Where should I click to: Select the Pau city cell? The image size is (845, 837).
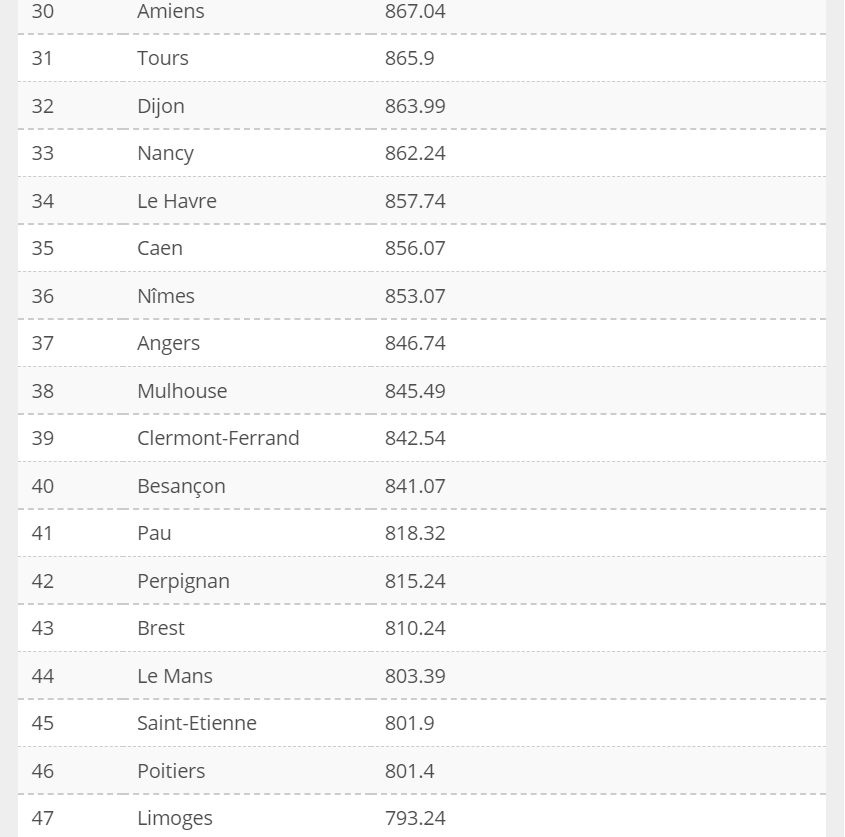pyautogui.click(x=154, y=533)
